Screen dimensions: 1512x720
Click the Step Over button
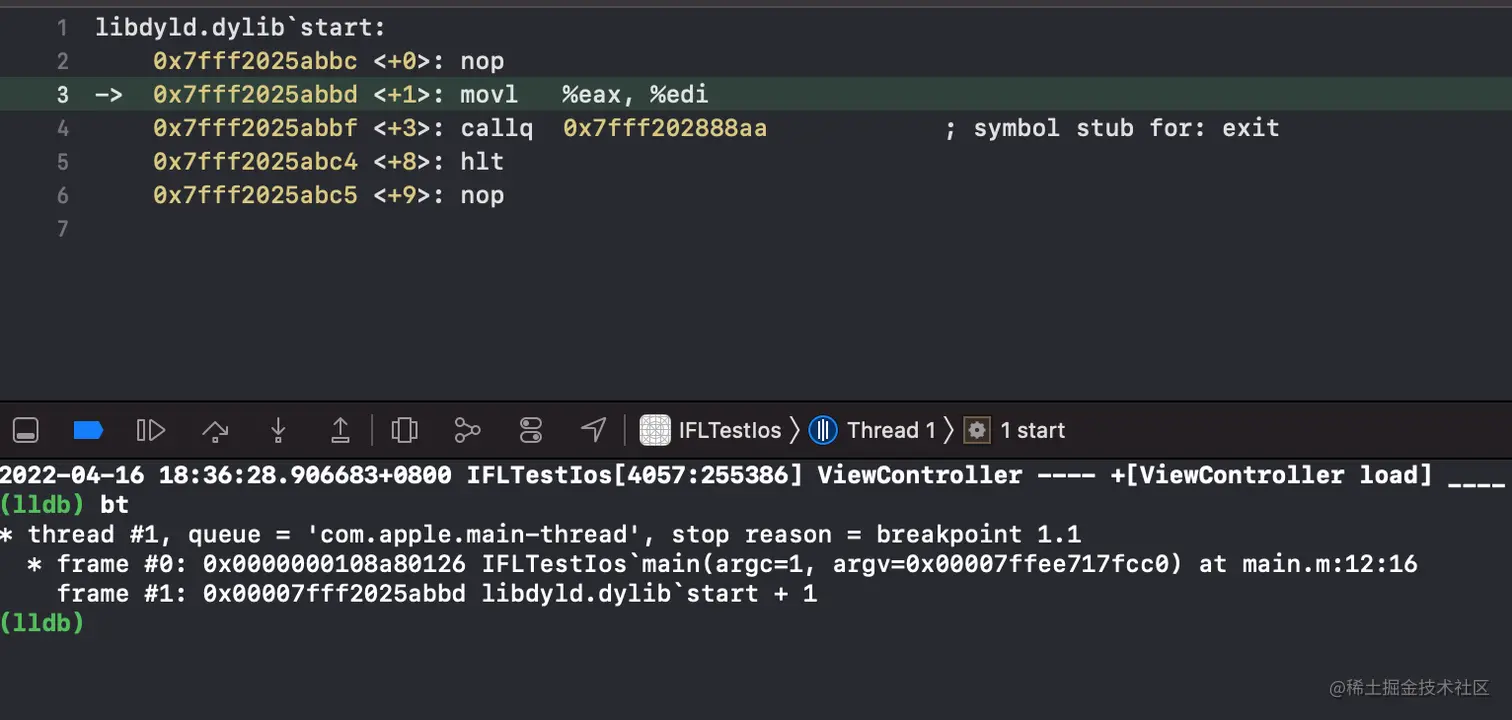215,431
